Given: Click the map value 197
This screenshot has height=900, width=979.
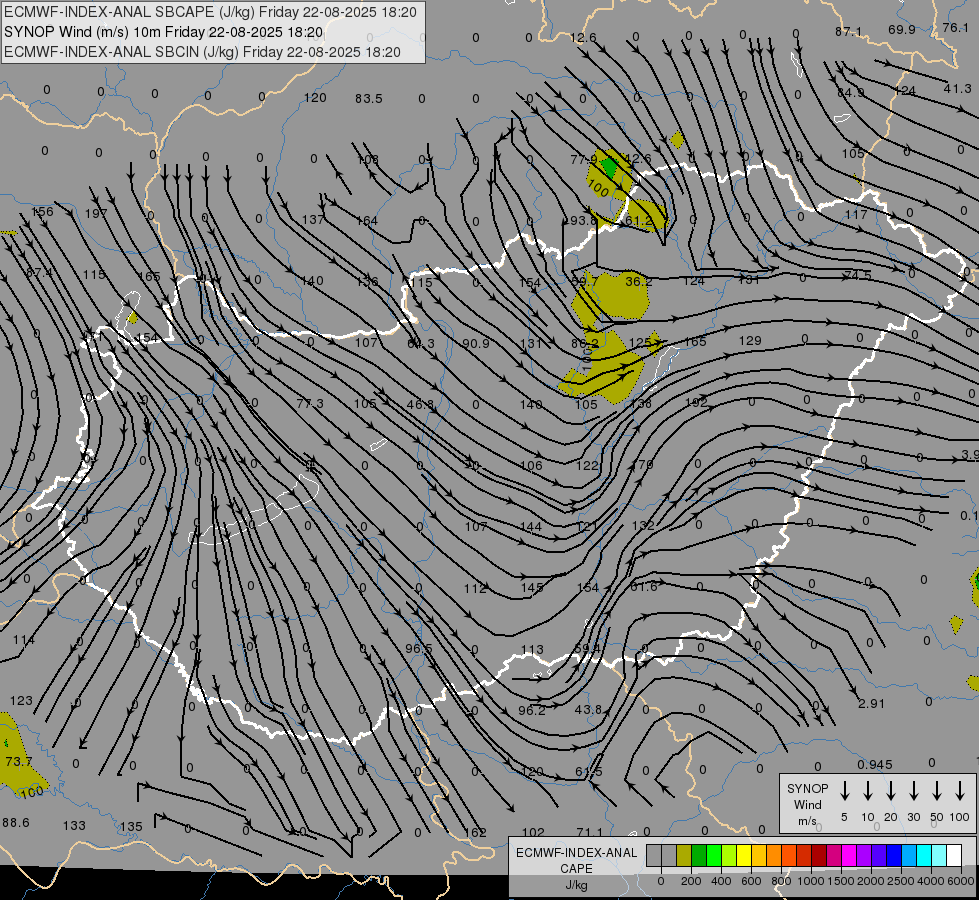Looking at the screenshot, I should pyautogui.click(x=96, y=214).
